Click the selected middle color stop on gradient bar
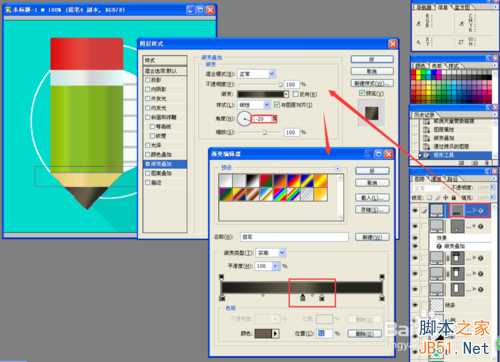This screenshot has width=500, height=362. point(303,298)
